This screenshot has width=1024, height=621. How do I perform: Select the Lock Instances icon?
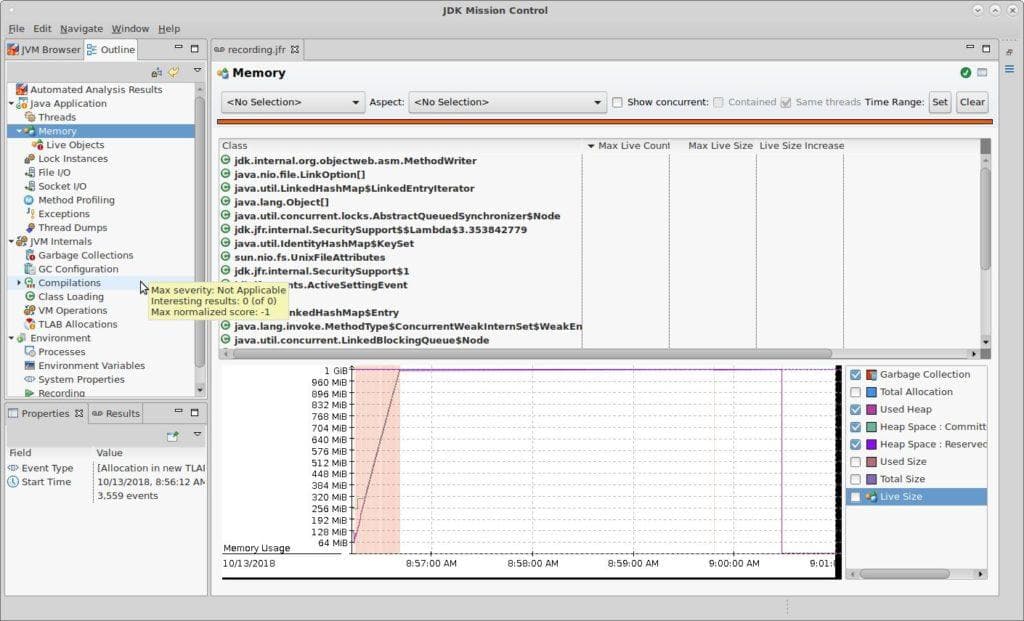tap(29, 159)
